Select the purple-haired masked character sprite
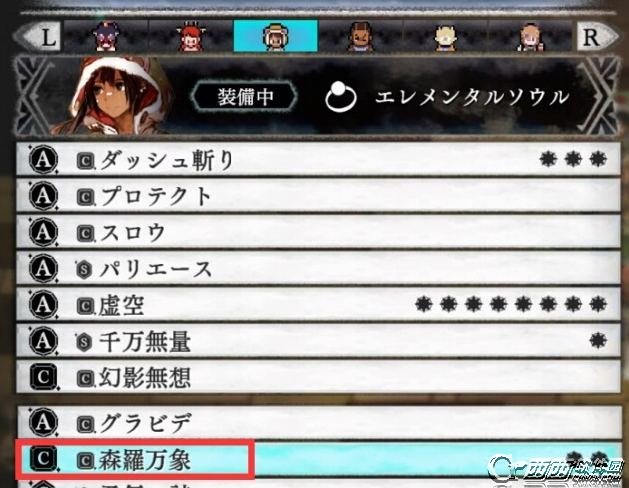 (106, 36)
